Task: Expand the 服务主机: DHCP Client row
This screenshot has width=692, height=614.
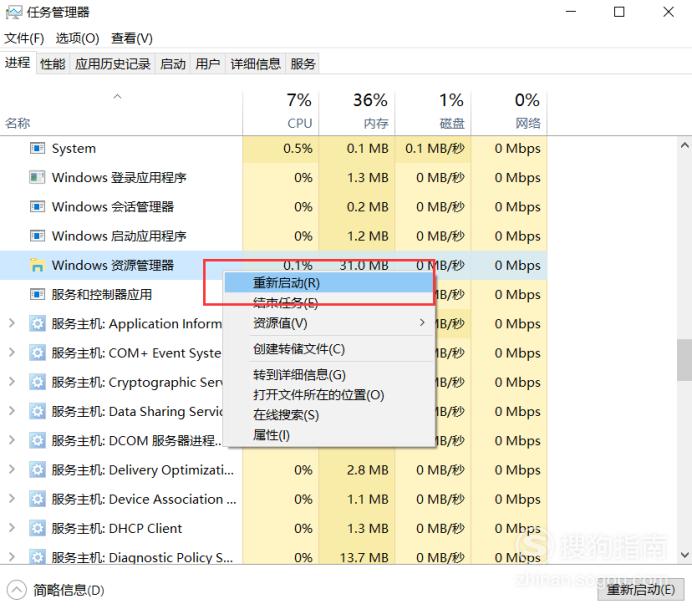Action: [x=12, y=527]
